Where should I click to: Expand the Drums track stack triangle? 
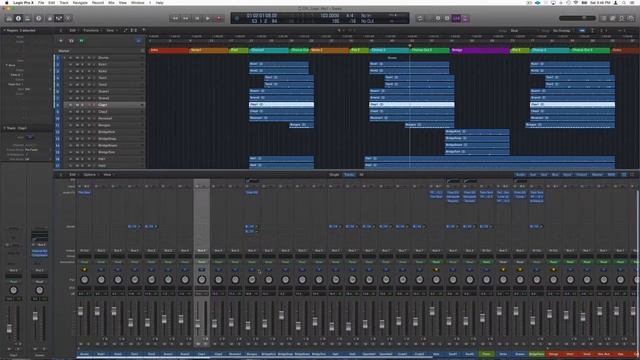[65, 58]
